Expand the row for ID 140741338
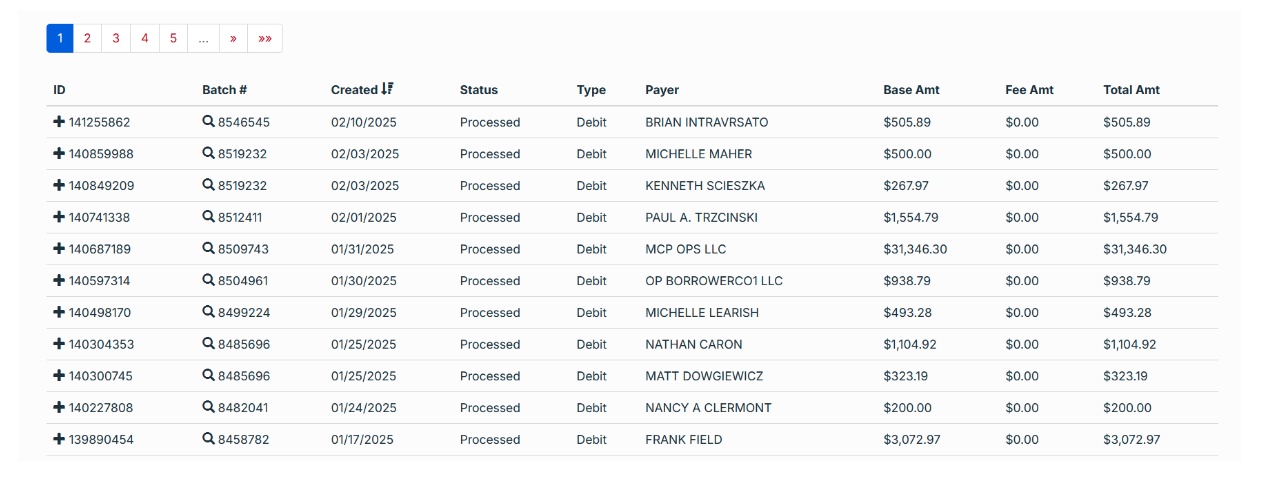This screenshot has width=1278, height=485. coord(59,217)
